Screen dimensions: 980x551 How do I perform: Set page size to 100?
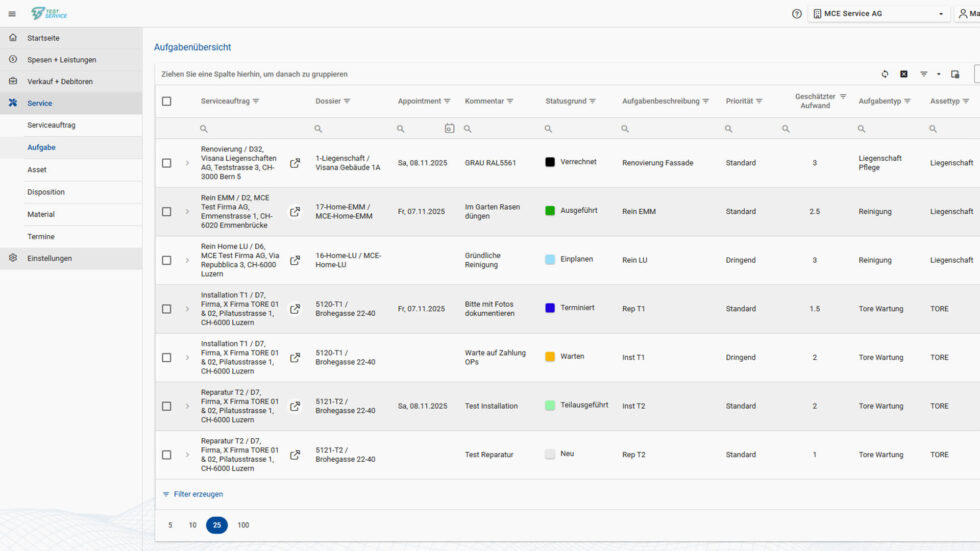[x=243, y=525]
